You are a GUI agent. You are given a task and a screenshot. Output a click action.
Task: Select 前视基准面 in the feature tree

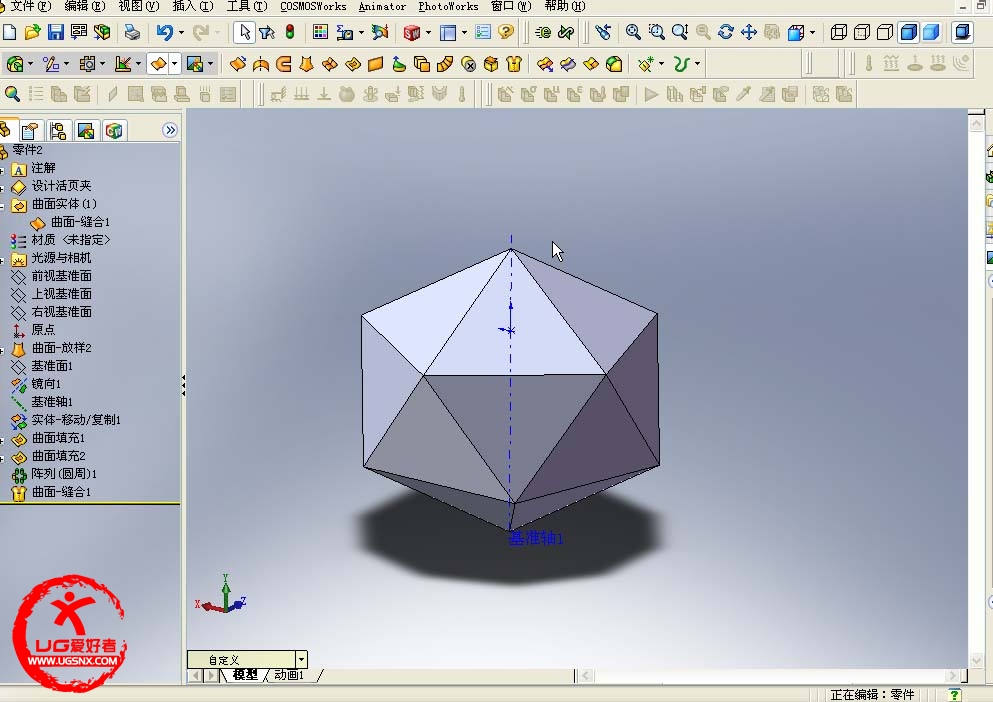pyautogui.click(x=61, y=276)
